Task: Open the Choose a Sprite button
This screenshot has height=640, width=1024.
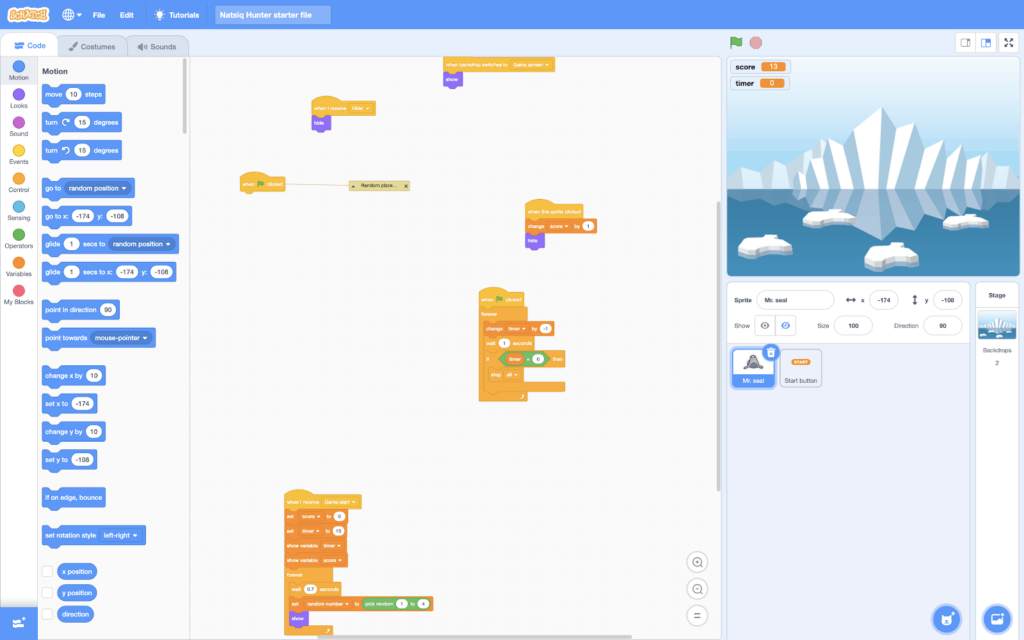Action: [x=946, y=618]
